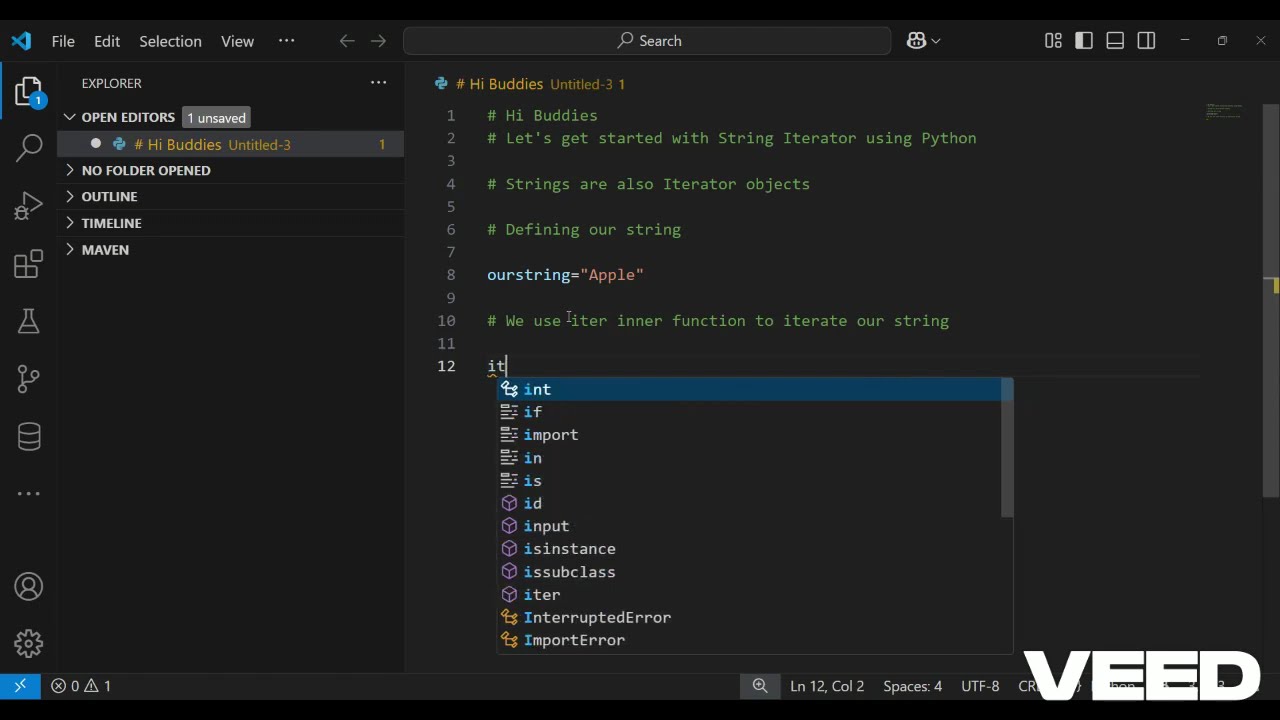This screenshot has height=720, width=1280.
Task: Click the ourstring="Apple" code line
Action: (x=565, y=275)
